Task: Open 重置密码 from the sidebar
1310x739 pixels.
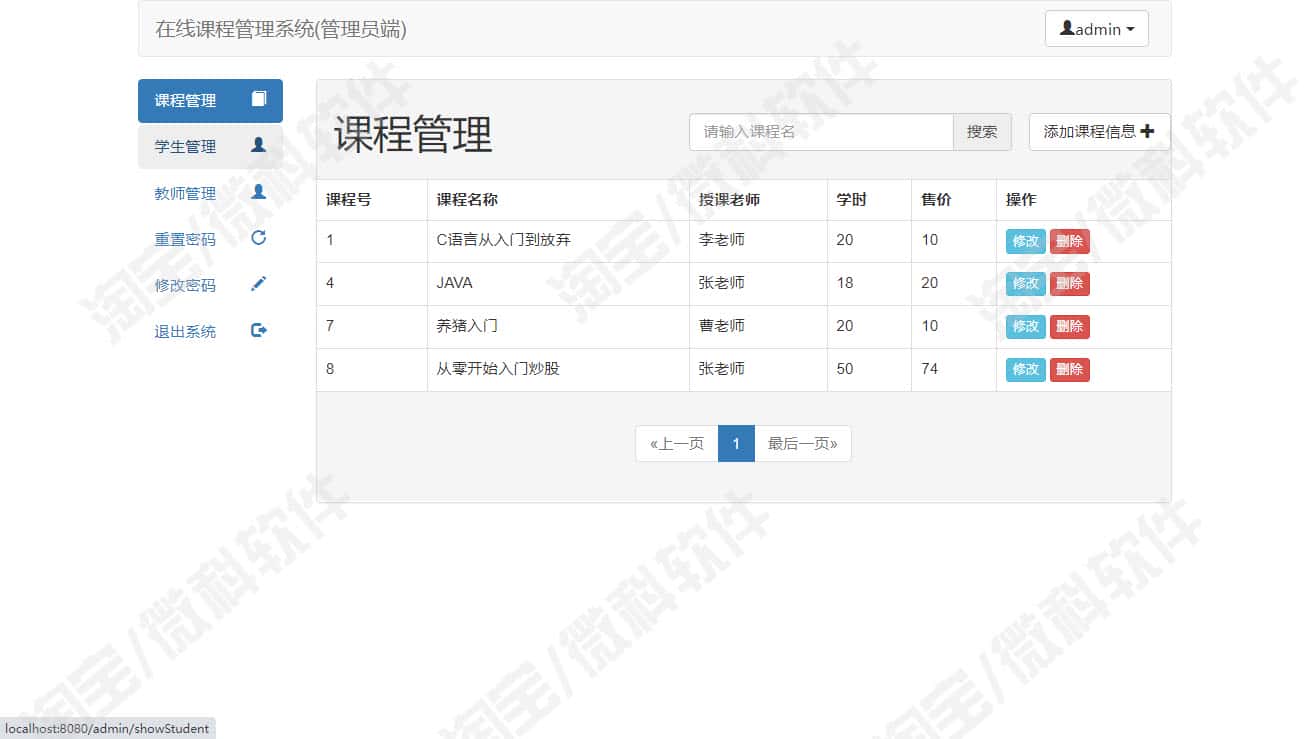Action: pyautogui.click(x=210, y=239)
